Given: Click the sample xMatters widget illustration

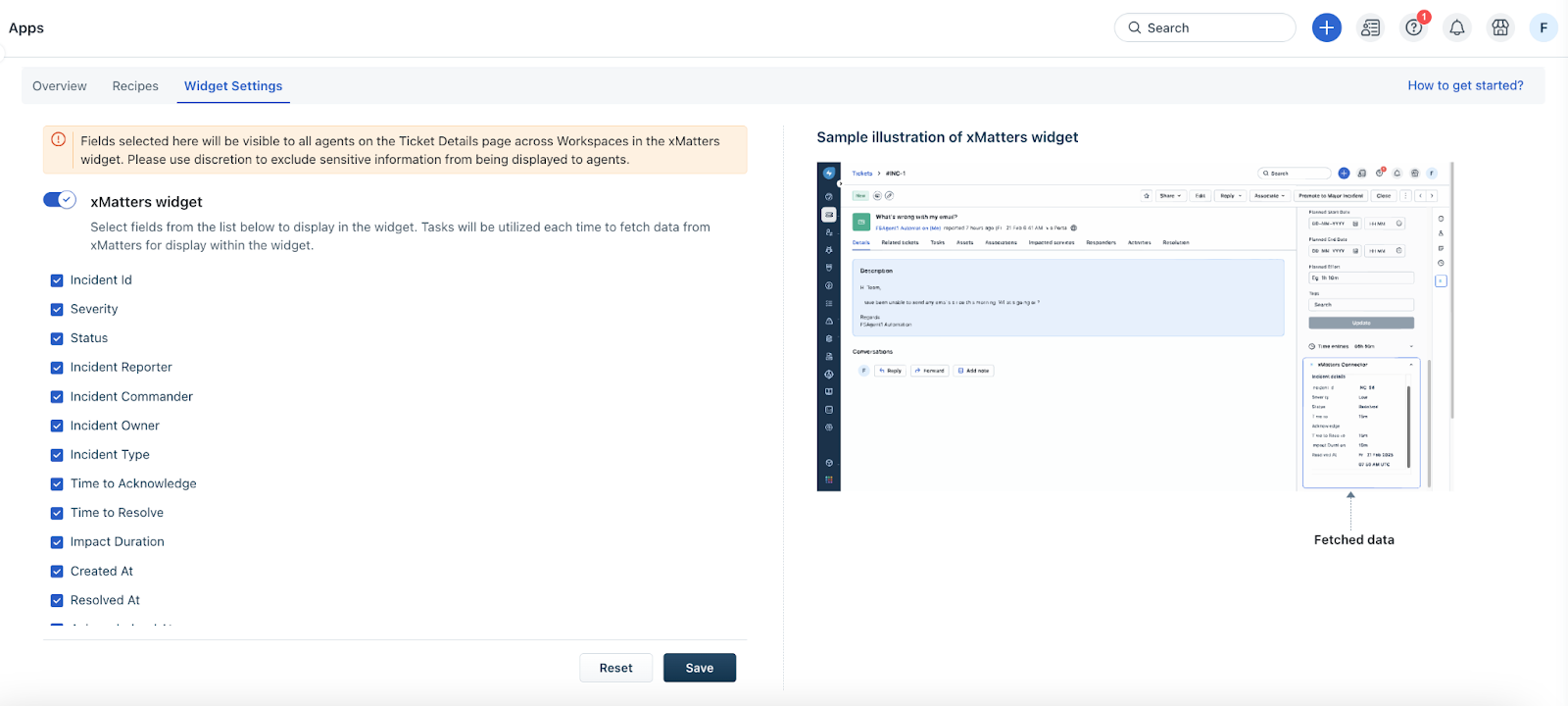Looking at the screenshot, I should [1135, 327].
